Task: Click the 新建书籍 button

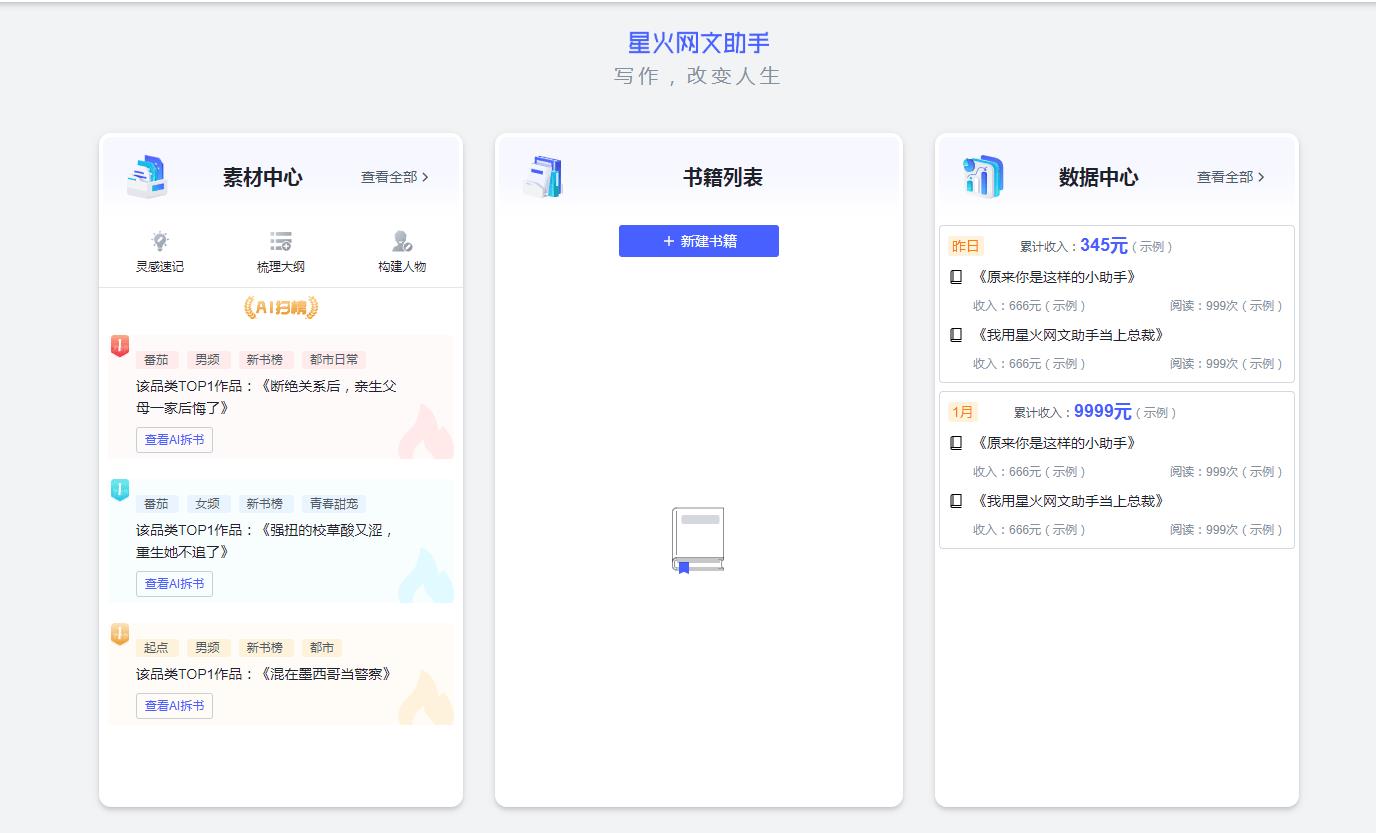Action: tap(698, 241)
